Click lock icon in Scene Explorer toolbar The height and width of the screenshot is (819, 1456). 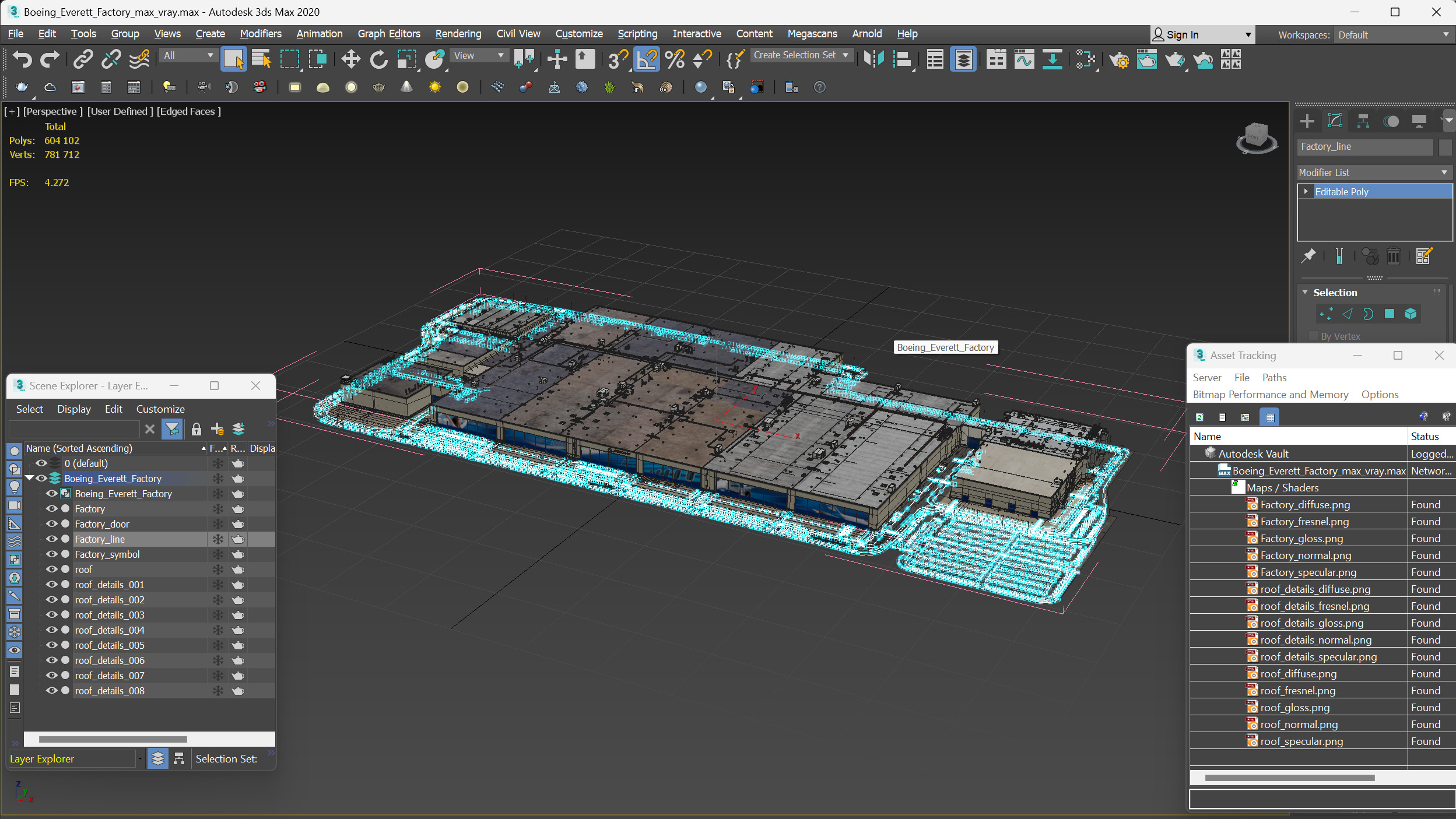[x=197, y=430]
